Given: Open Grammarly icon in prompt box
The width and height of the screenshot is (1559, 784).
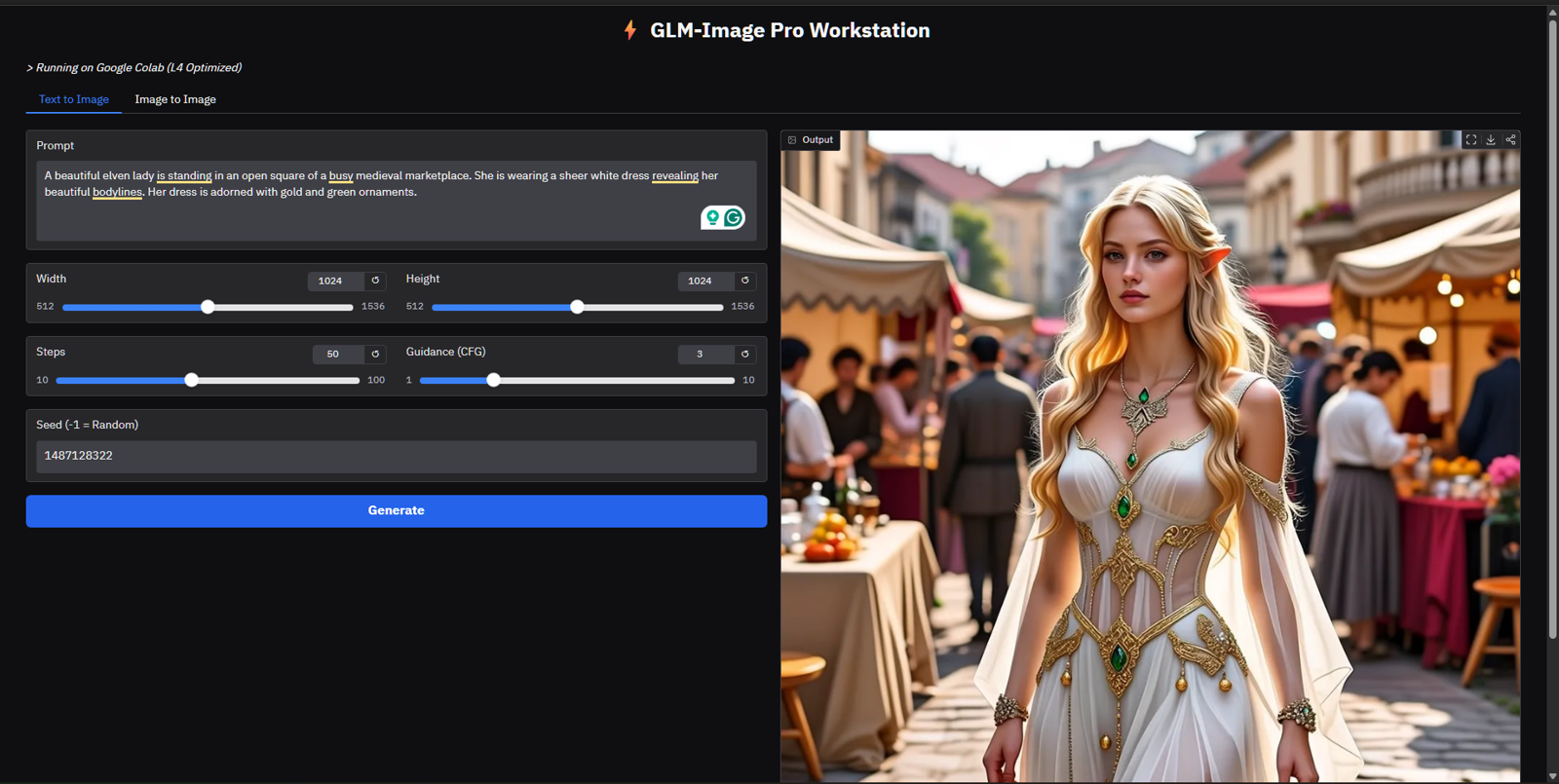Looking at the screenshot, I should tap(734, 217).
